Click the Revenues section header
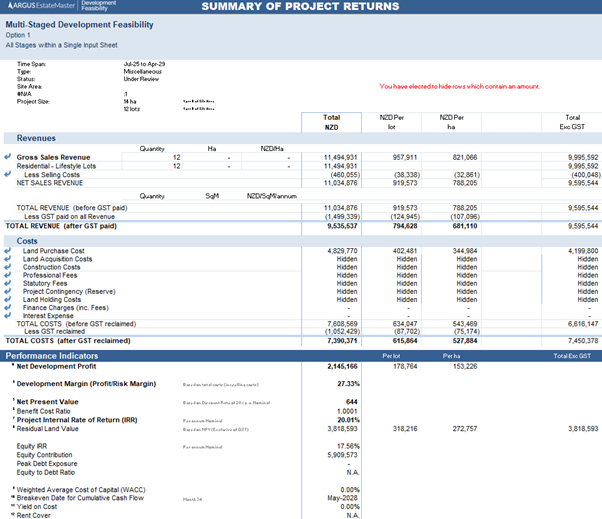The height and width of the screenshot is (519, 602). [x=36, y=138]
